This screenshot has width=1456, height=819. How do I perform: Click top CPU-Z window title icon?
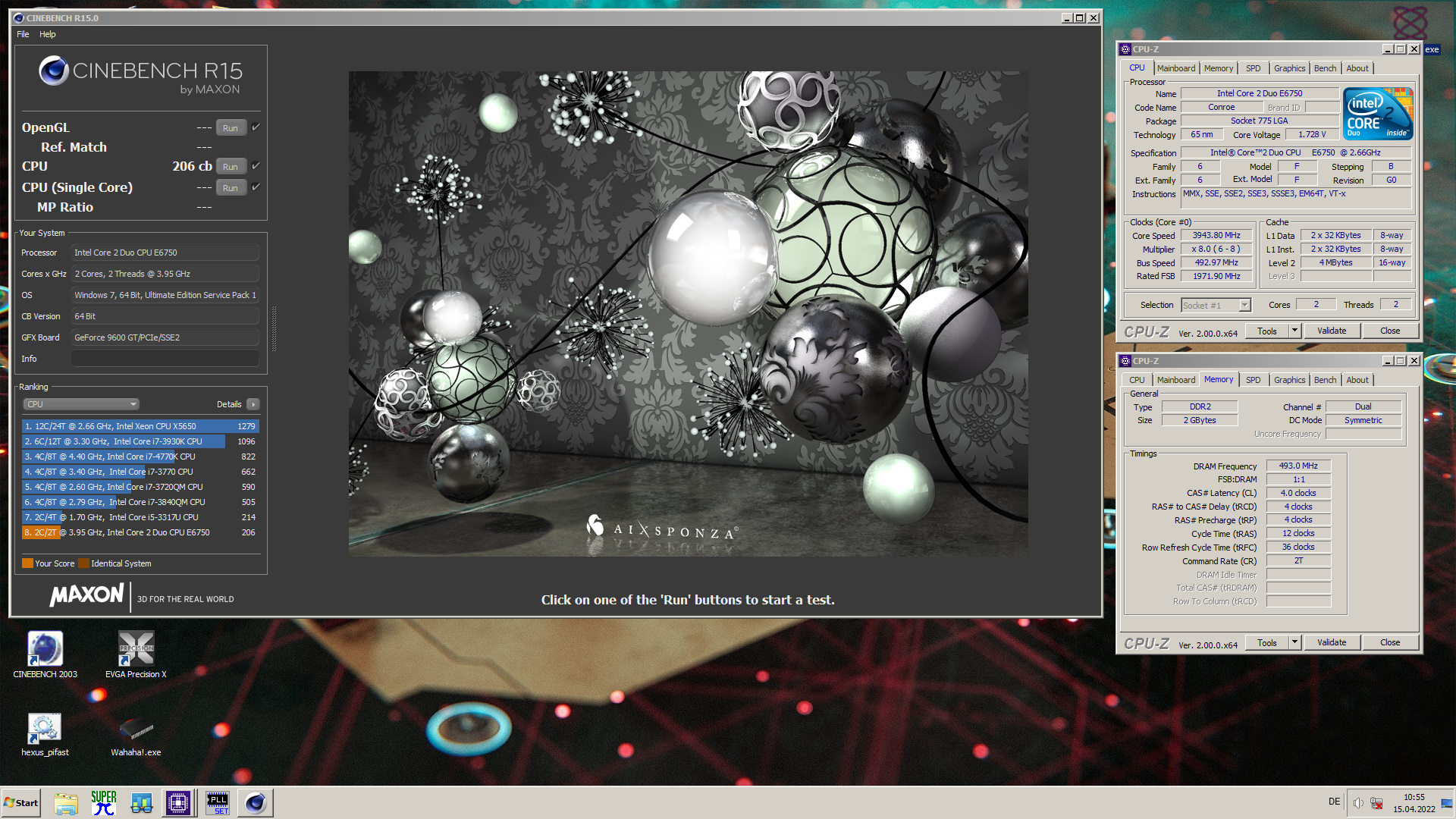(x=1125, y=49)
